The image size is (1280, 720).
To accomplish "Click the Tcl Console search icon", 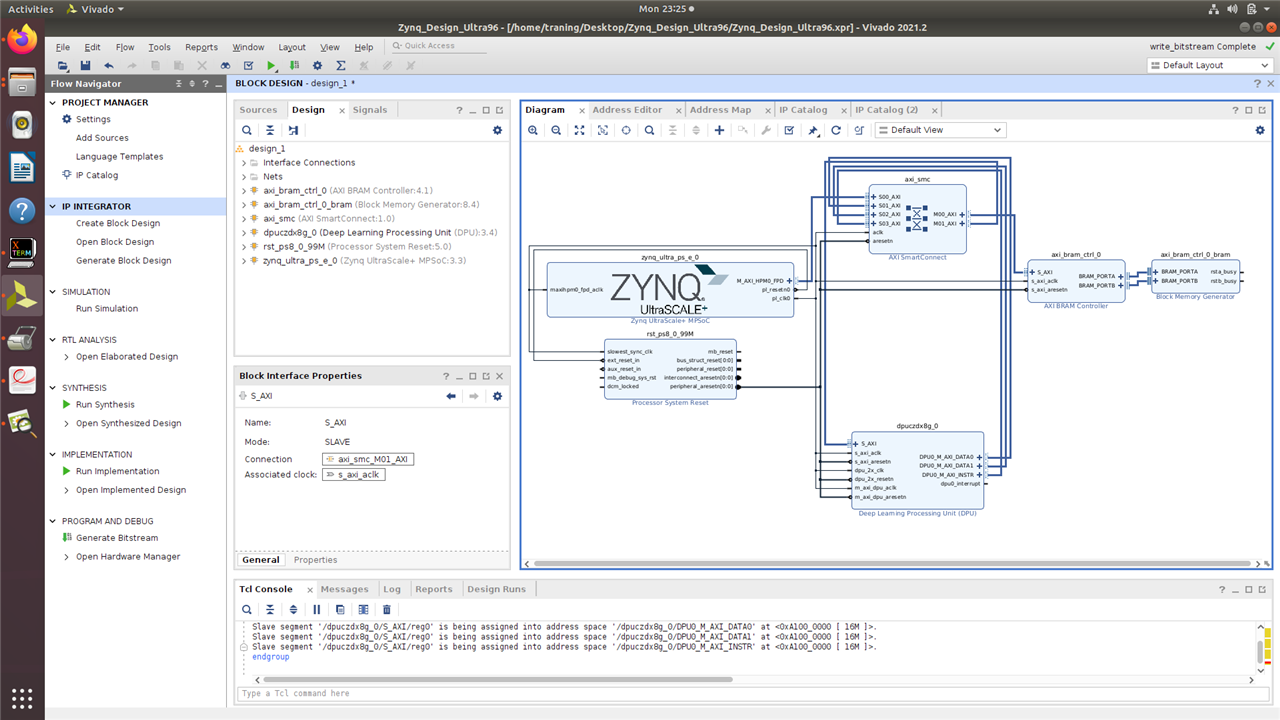I will click(x=247, y=609).
